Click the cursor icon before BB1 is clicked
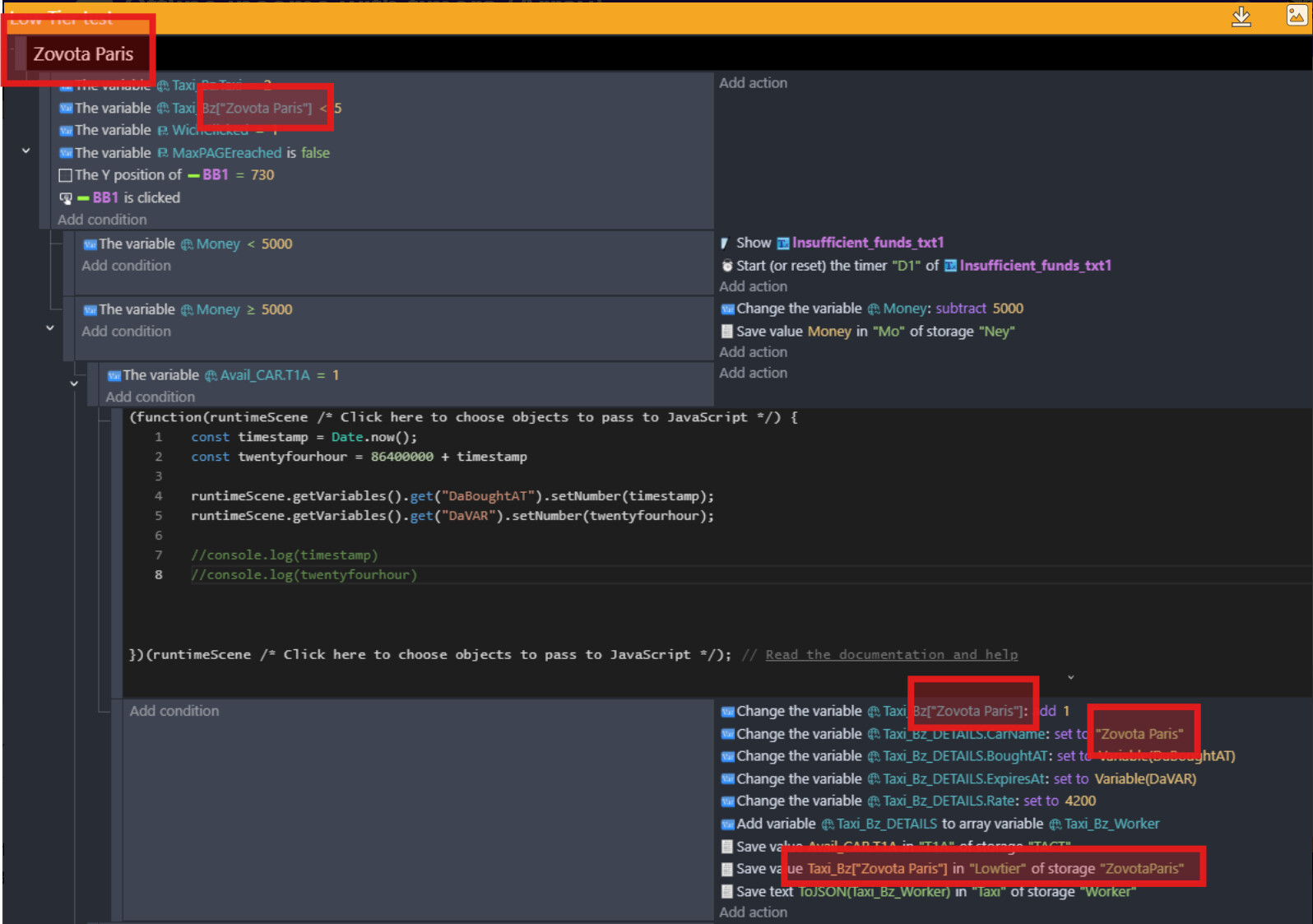The width and height of the screenshot is (1313, 924). [66, 198]
